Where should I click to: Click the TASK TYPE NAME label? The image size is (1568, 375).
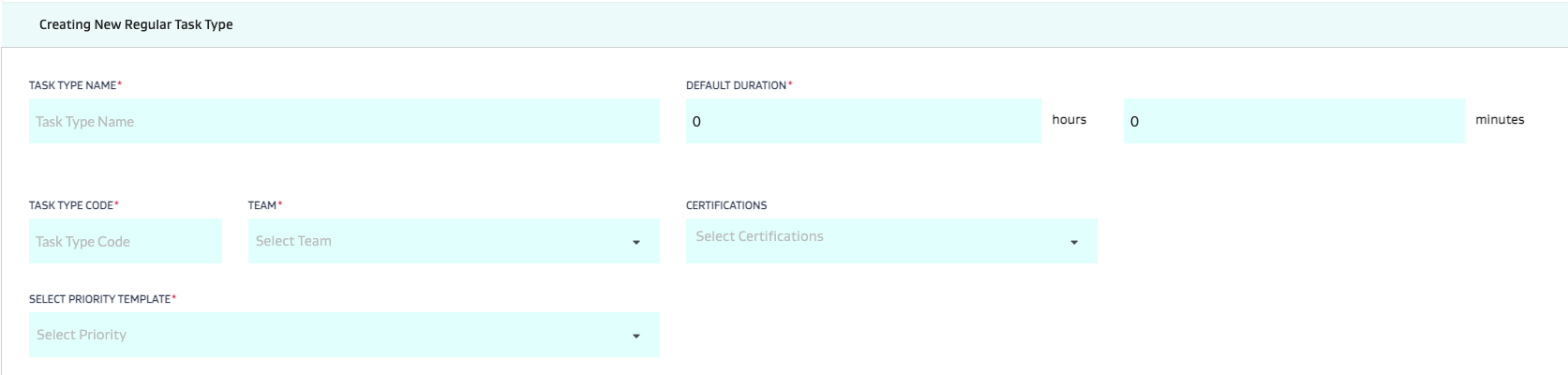pyautogui.click(x=73, y=85)
